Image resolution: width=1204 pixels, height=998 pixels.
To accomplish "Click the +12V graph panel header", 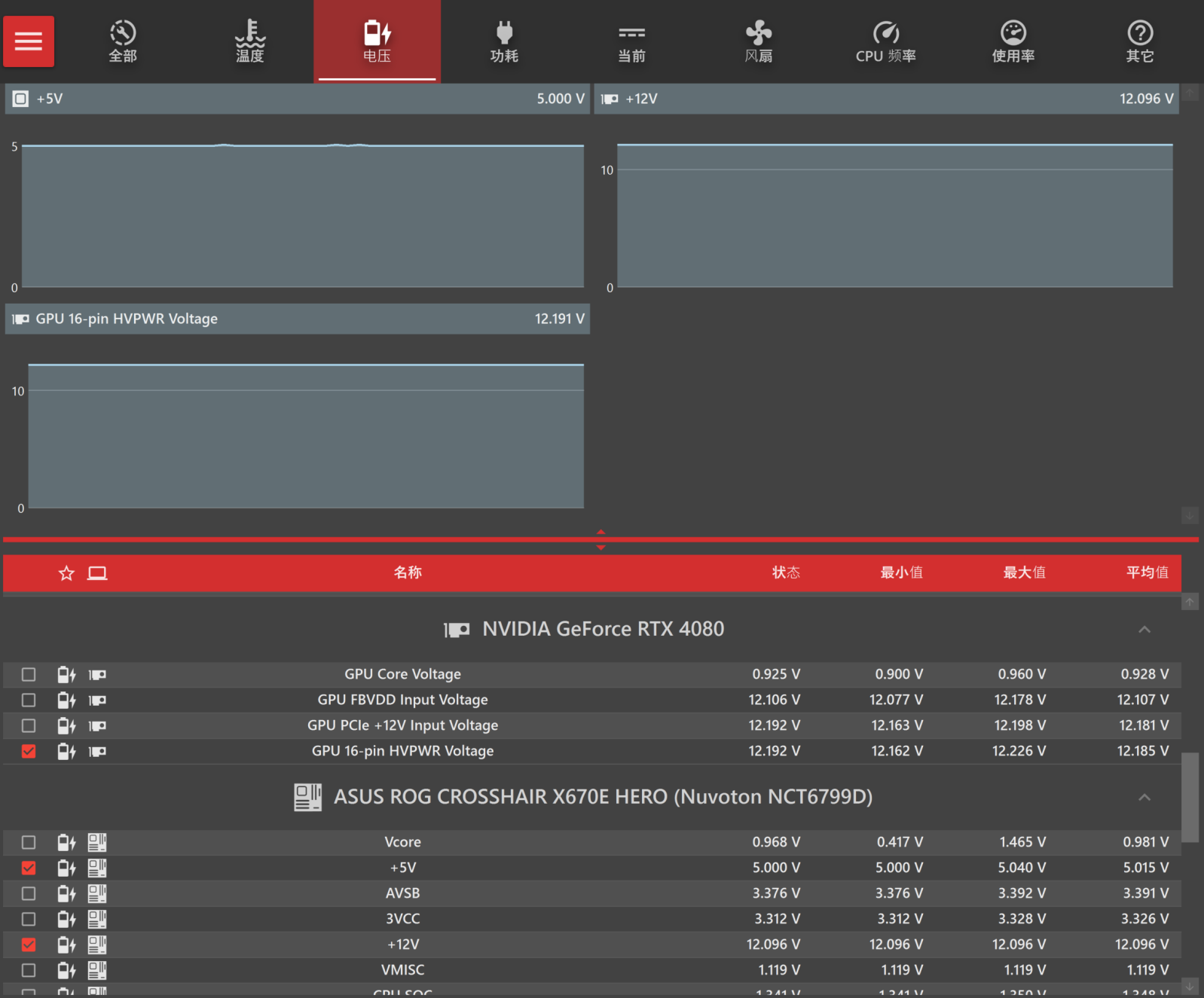I will point(886,99).
